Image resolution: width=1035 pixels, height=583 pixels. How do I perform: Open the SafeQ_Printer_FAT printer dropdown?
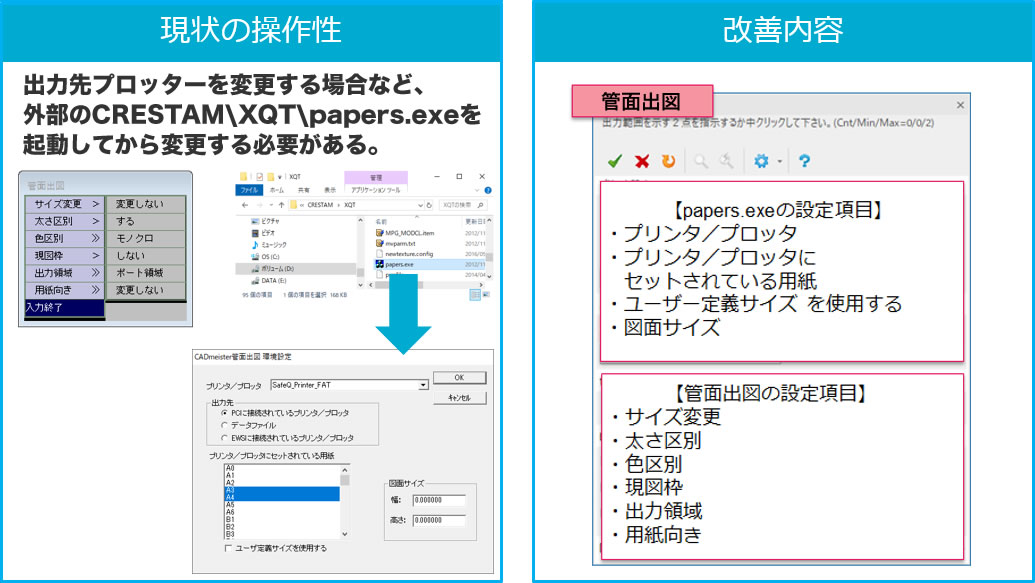click(423, 384)
